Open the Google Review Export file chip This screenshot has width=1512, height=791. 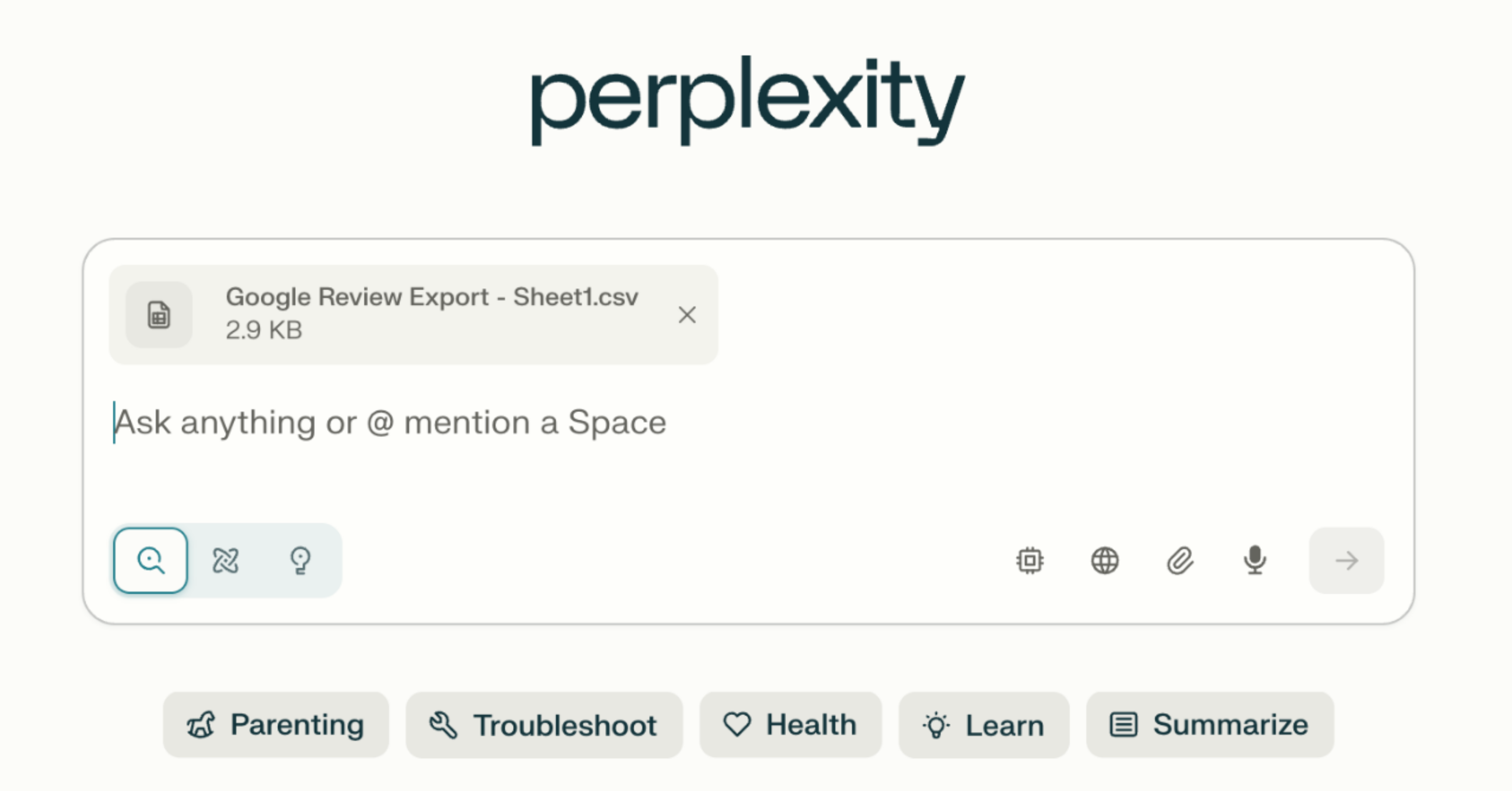[x=413, y=315]
